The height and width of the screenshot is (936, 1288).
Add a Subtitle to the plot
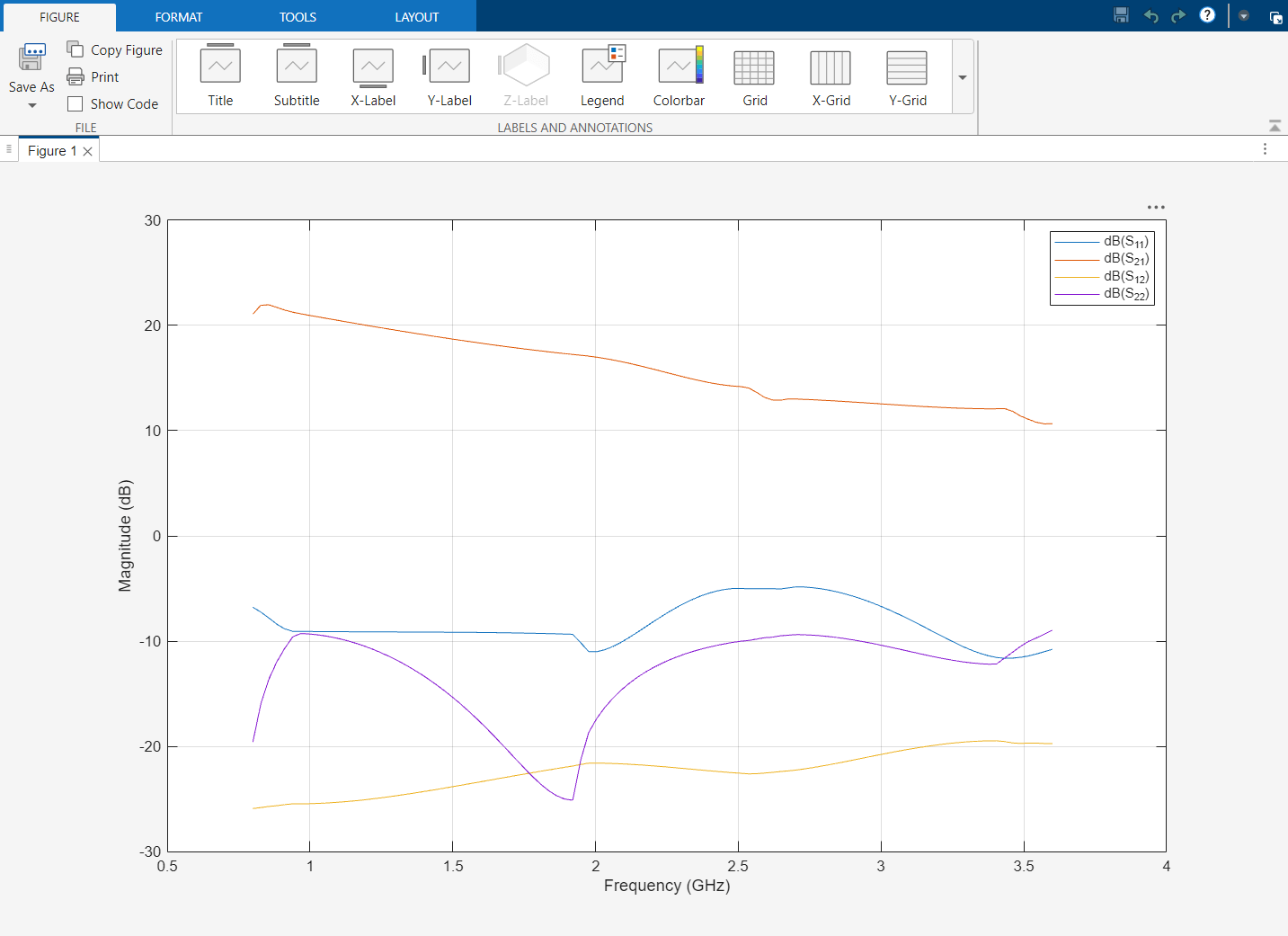pyautogui.click(x=297, y=76)
